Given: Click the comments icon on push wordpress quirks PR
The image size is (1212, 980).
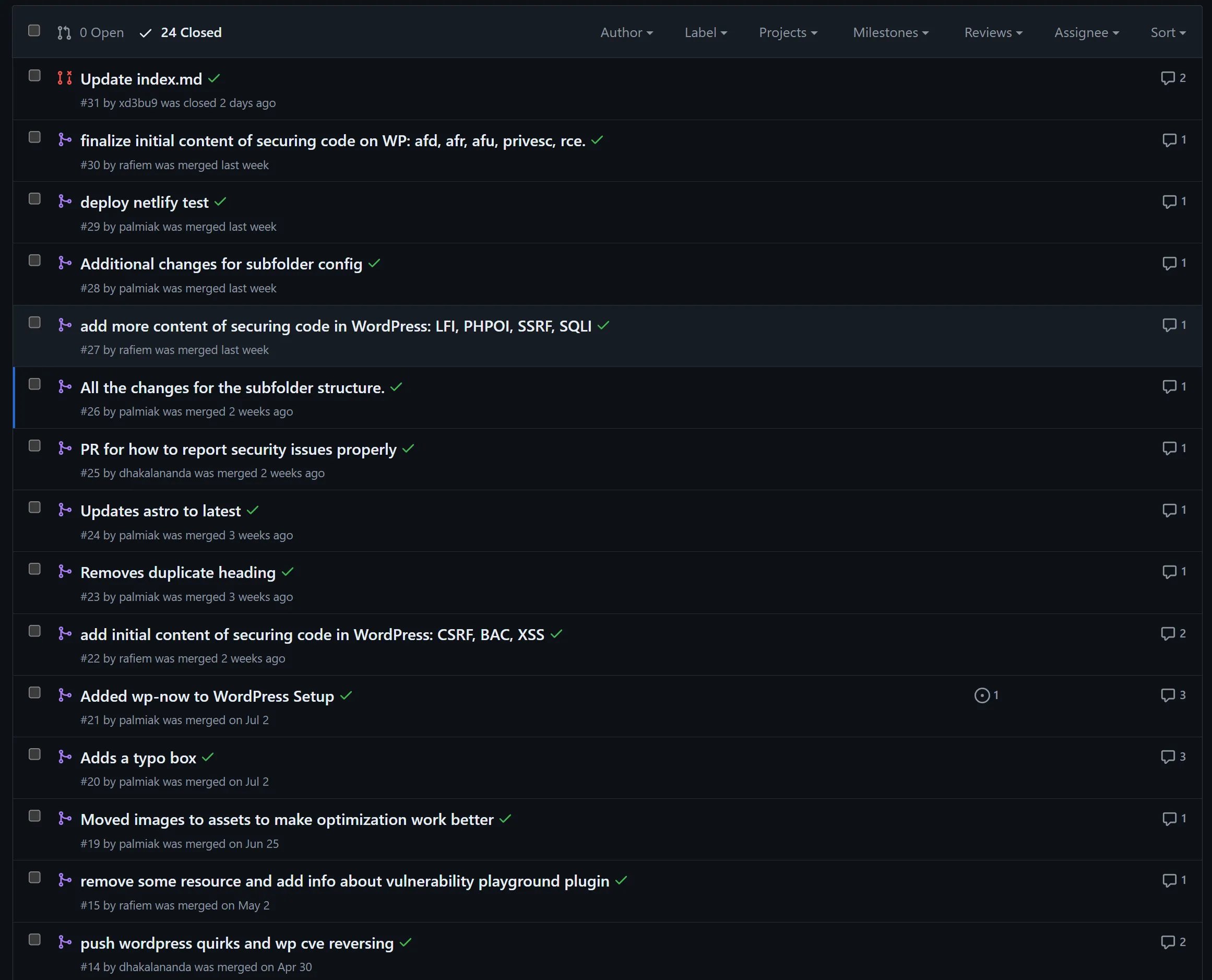Looking at the screenshot, I should (1168, 942).
